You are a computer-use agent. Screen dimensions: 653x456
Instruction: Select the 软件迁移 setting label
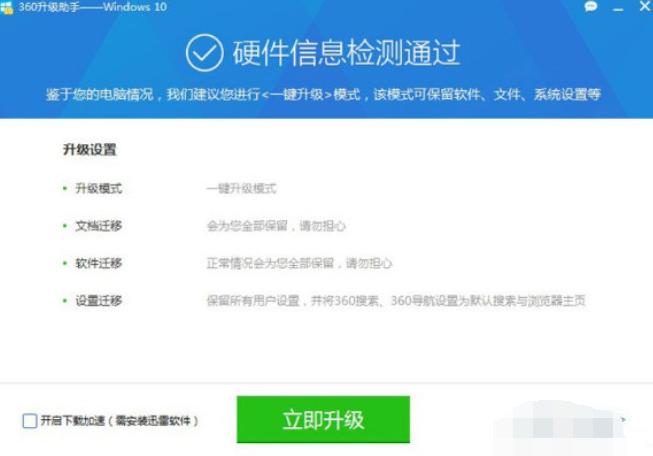point(98,263)
